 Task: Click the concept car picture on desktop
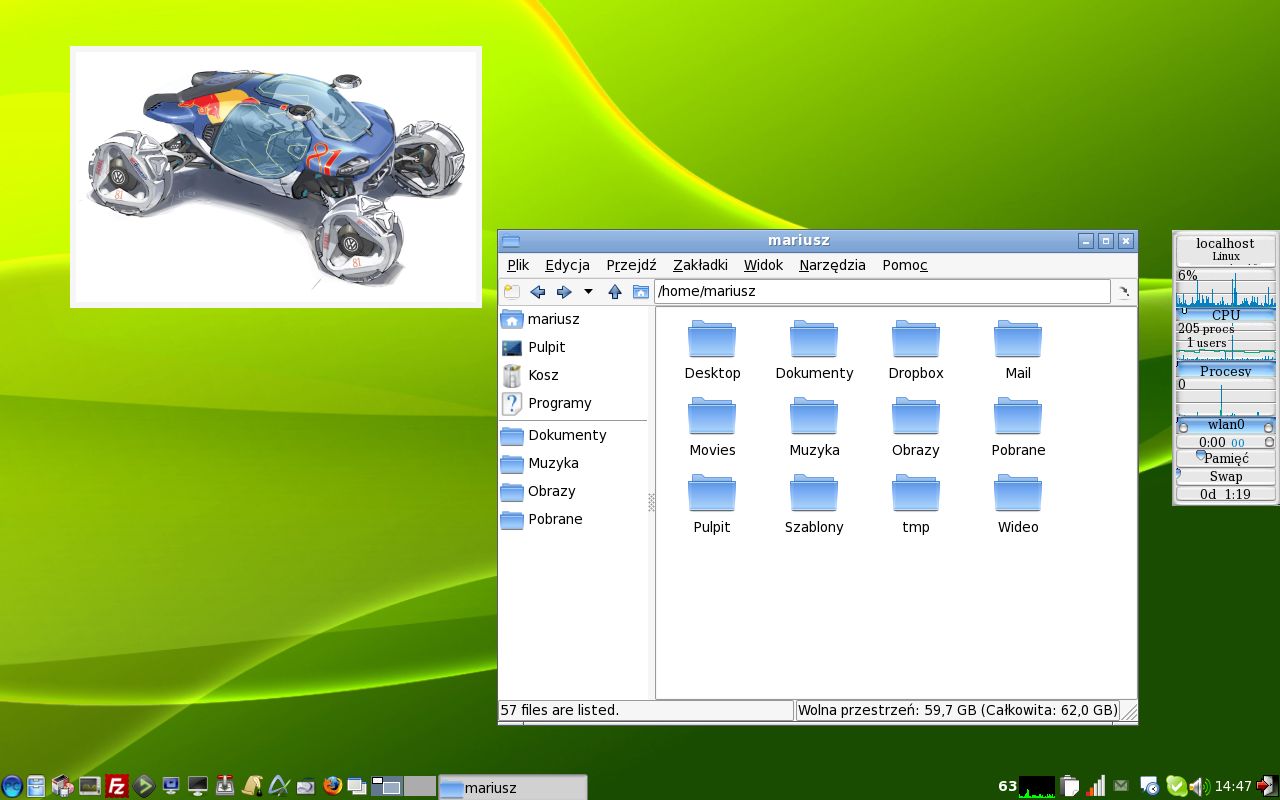coord(276,177)
